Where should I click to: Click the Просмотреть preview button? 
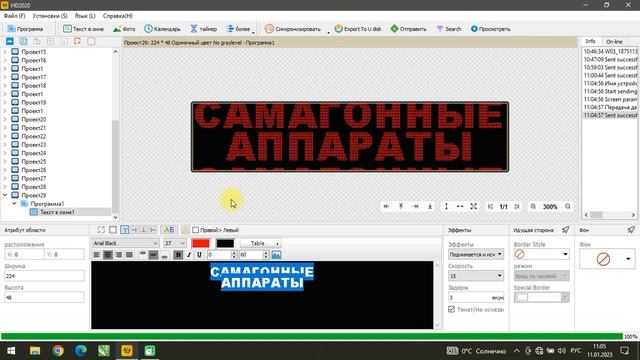click(x=490, y=29)
